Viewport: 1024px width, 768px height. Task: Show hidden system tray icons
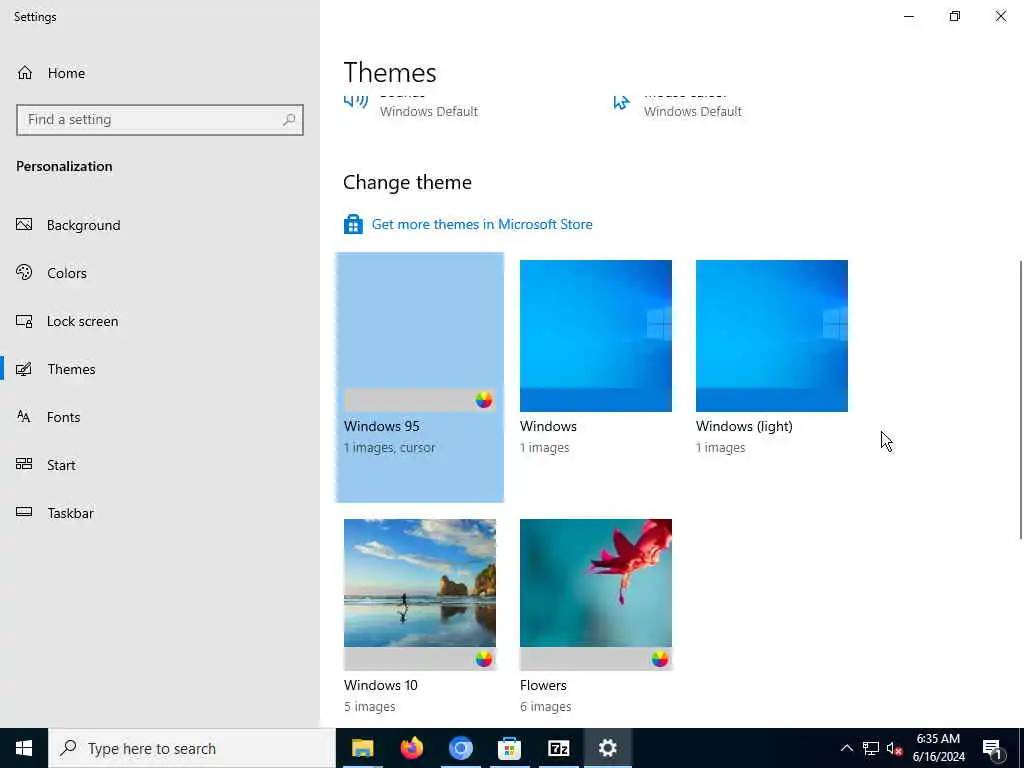(x=846, y=748)
